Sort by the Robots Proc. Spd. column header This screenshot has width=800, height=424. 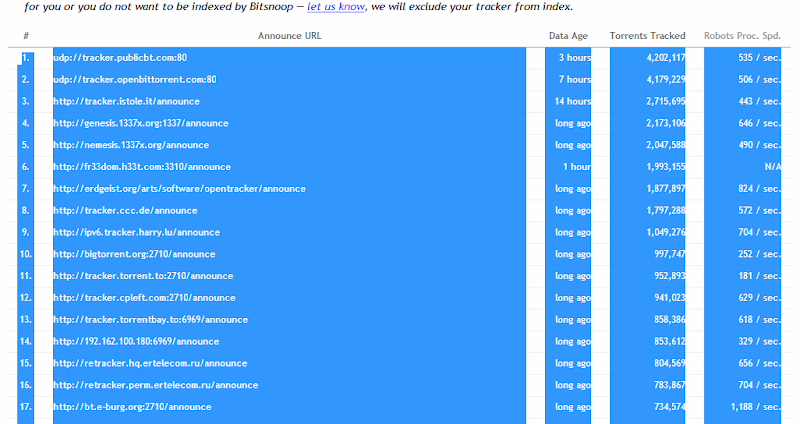(x=742, y=36)
